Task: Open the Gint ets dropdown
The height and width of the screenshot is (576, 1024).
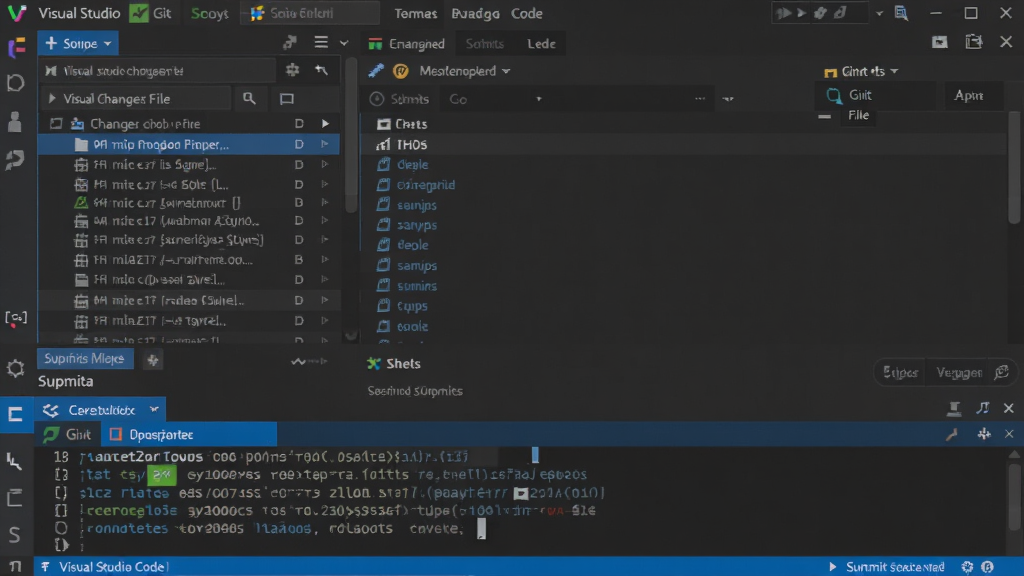Action: pos(862,71)
